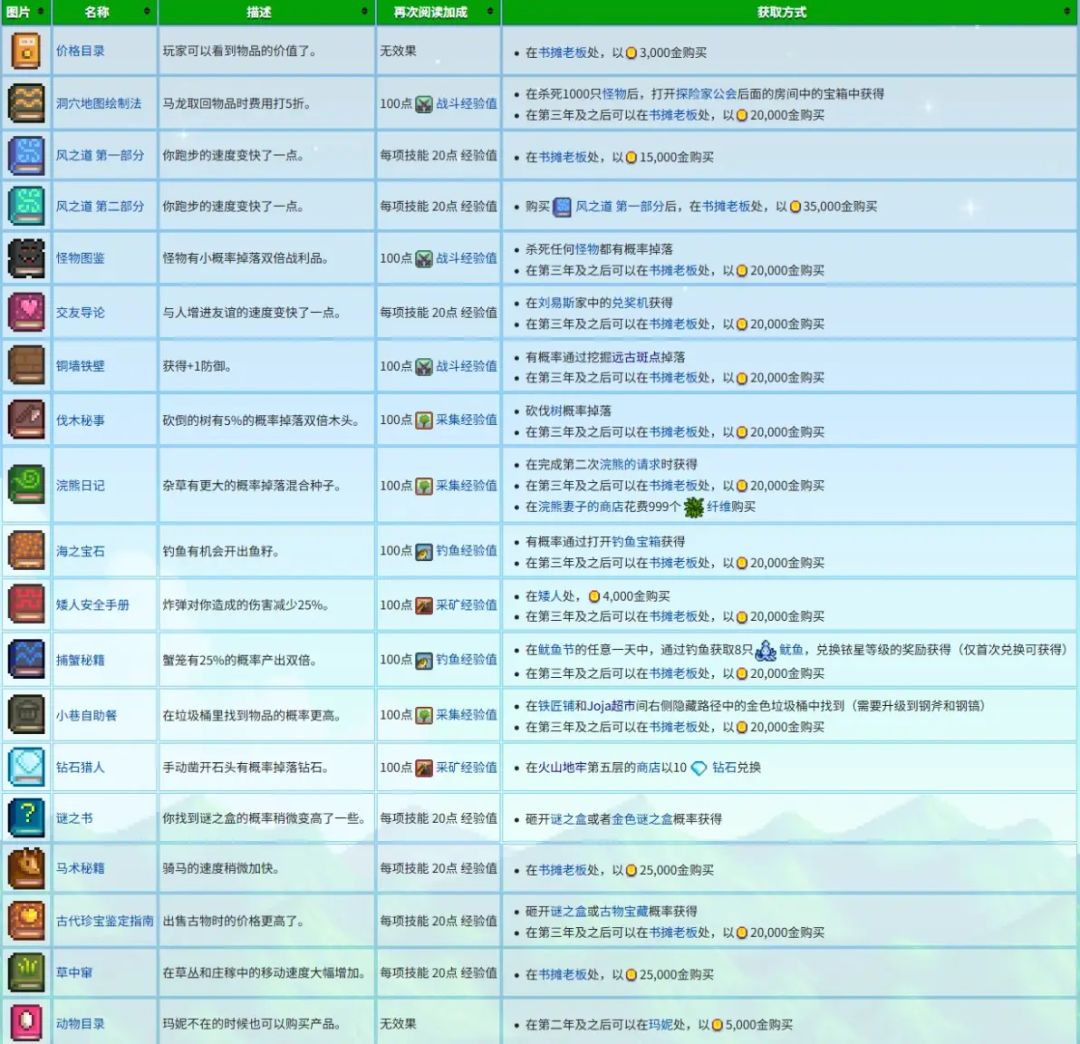Sort by 再次阅读加成 column arrows
Viewport: 1080px width, 1044px height.
490,12
